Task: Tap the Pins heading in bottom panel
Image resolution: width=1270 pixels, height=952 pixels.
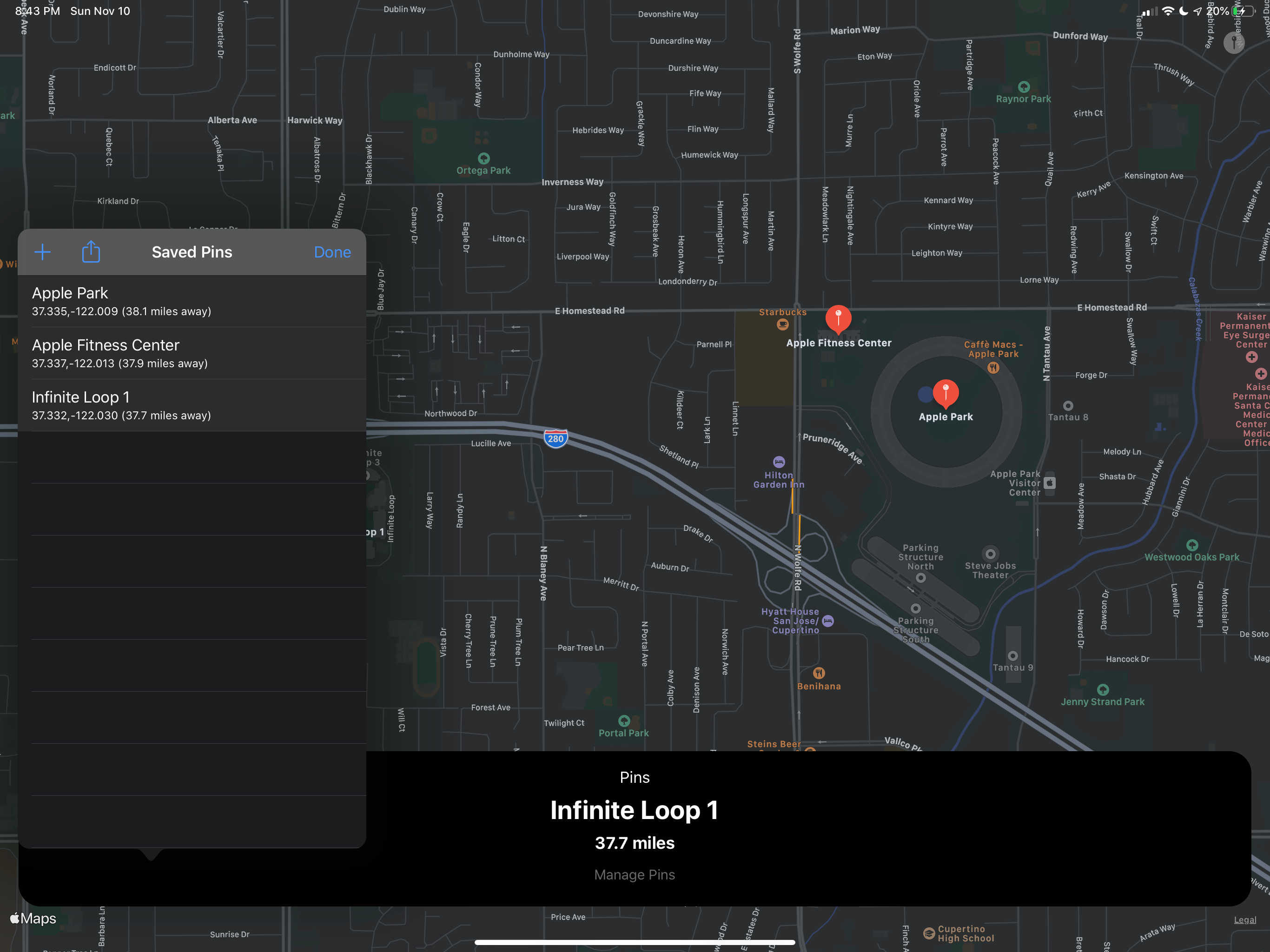Action: point(635,777)
